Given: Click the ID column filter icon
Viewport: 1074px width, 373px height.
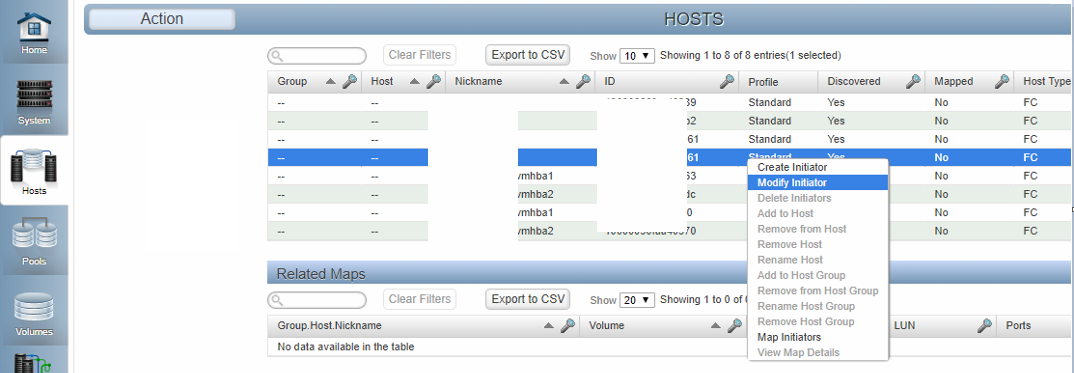Looking at the screenshot, I should [727, 81].
